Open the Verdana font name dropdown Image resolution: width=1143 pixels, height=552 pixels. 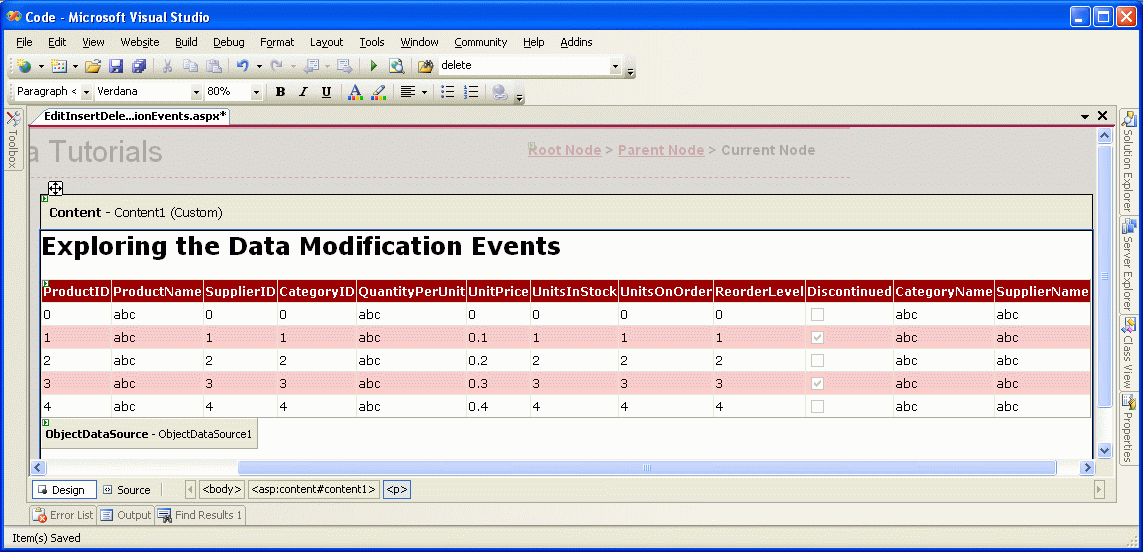196,92
